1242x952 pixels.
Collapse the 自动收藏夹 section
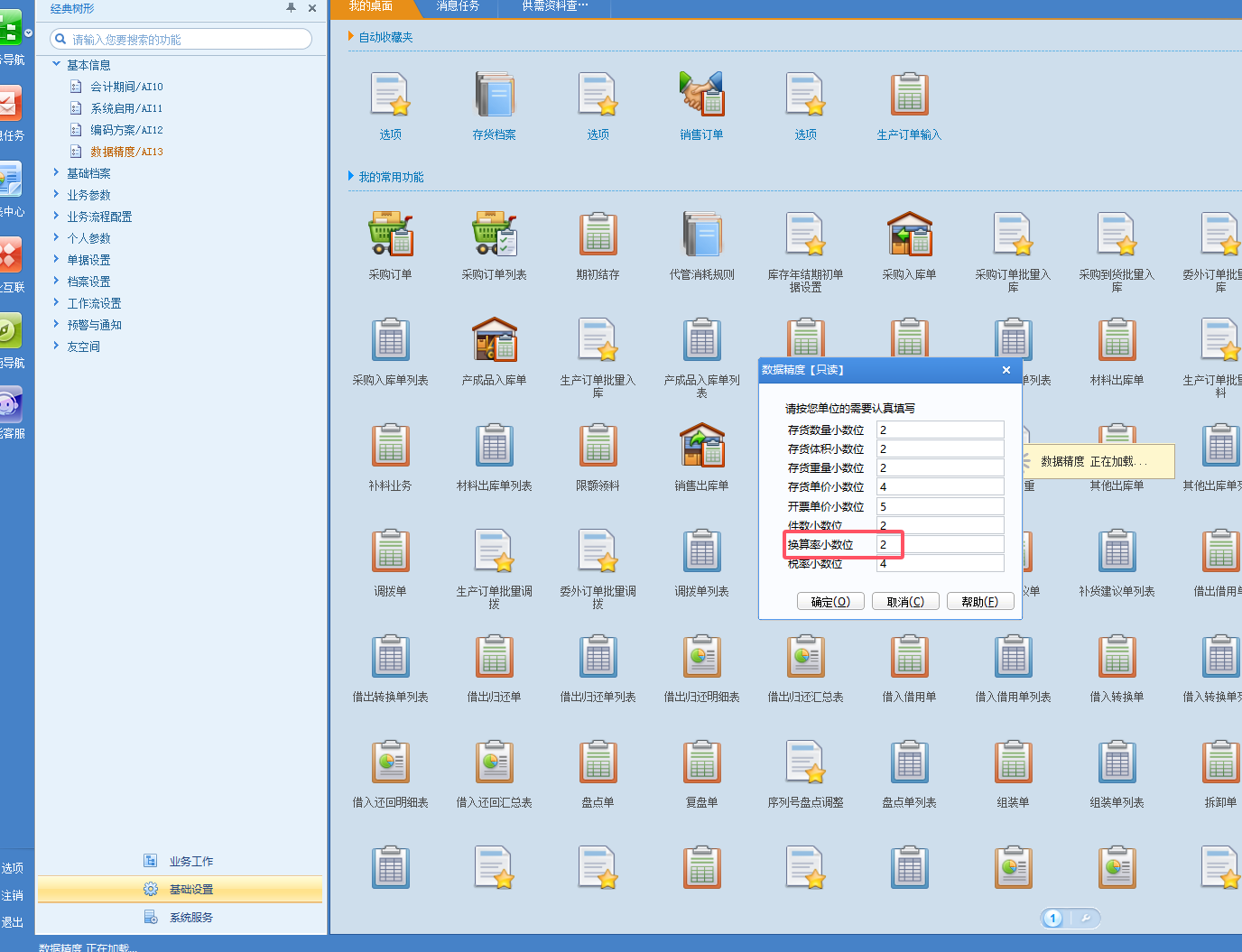(x=351, y=36)
